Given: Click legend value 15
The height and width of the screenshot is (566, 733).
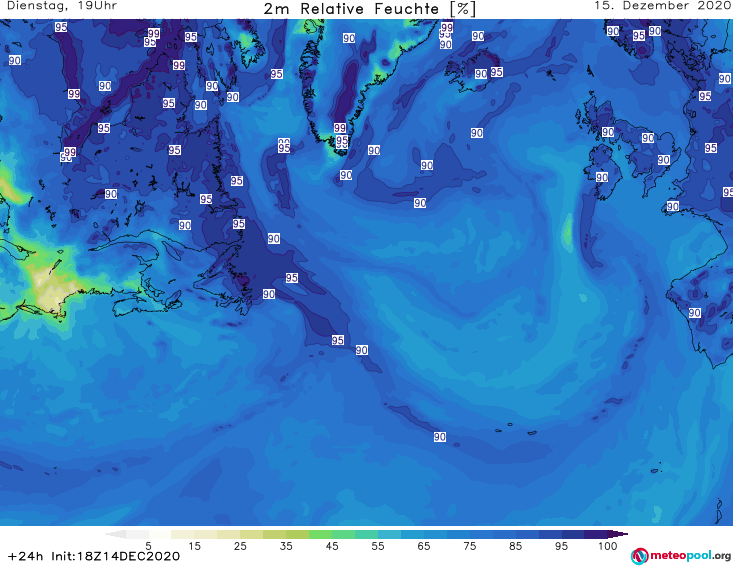Looking at the screenshot, I should click(194, 546).
